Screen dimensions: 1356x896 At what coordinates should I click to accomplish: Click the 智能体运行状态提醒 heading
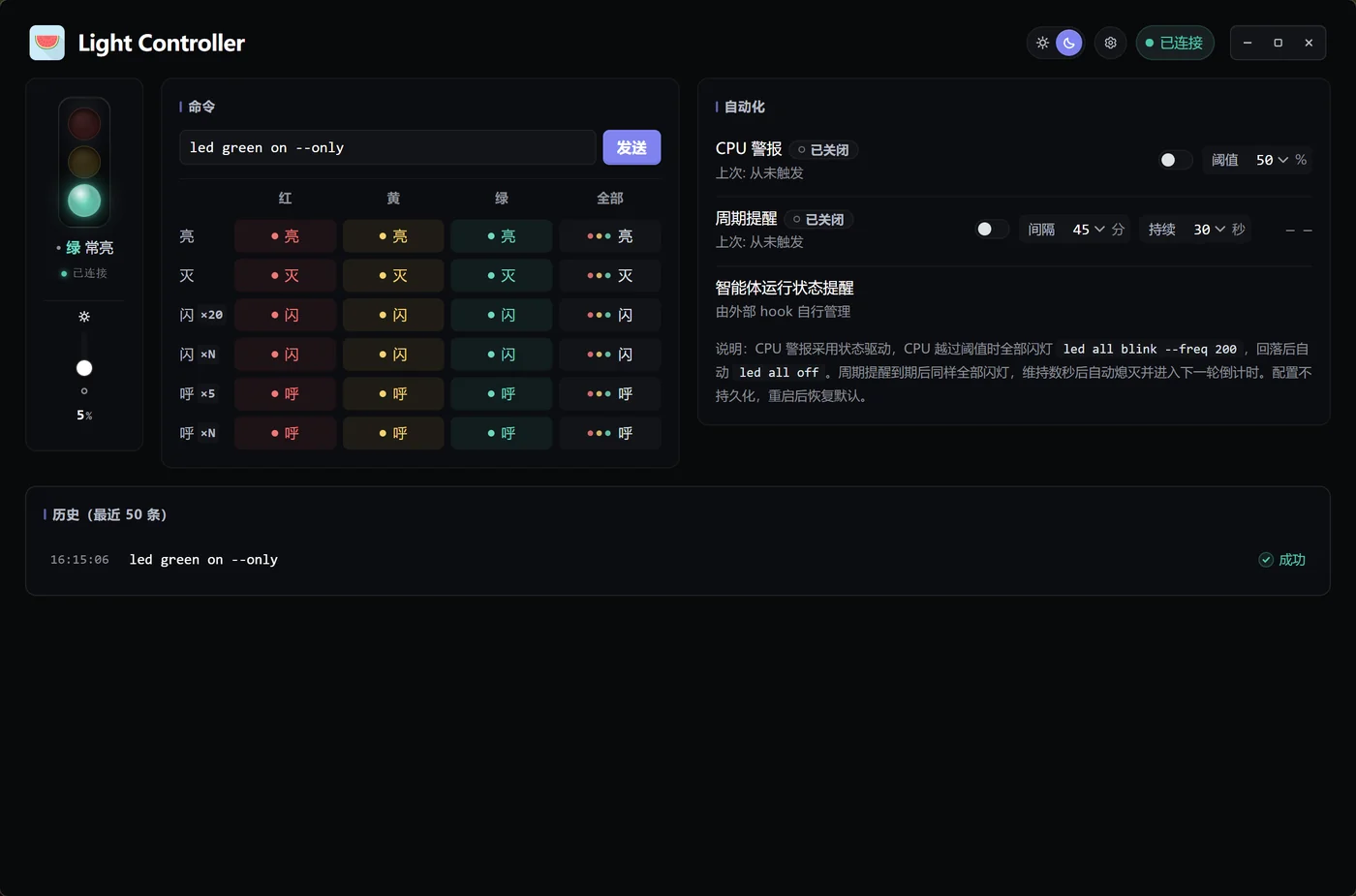(x=785, y=288)
